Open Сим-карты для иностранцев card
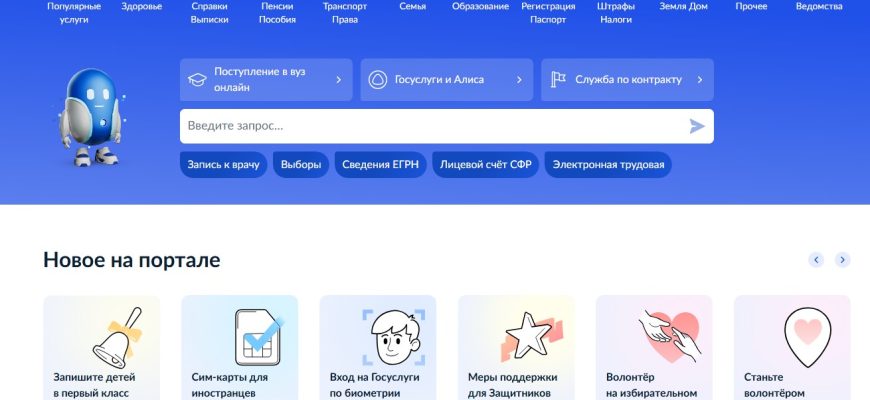Viewport: 870px width, 400px height. coord(240,348)
